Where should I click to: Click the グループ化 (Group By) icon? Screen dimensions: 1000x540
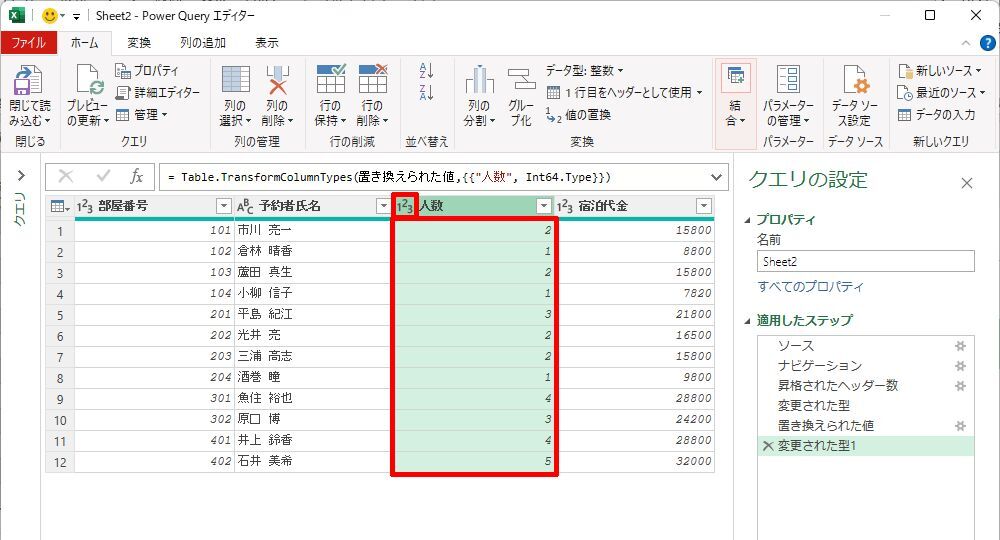pyautogui.click(x=521, y=81)
